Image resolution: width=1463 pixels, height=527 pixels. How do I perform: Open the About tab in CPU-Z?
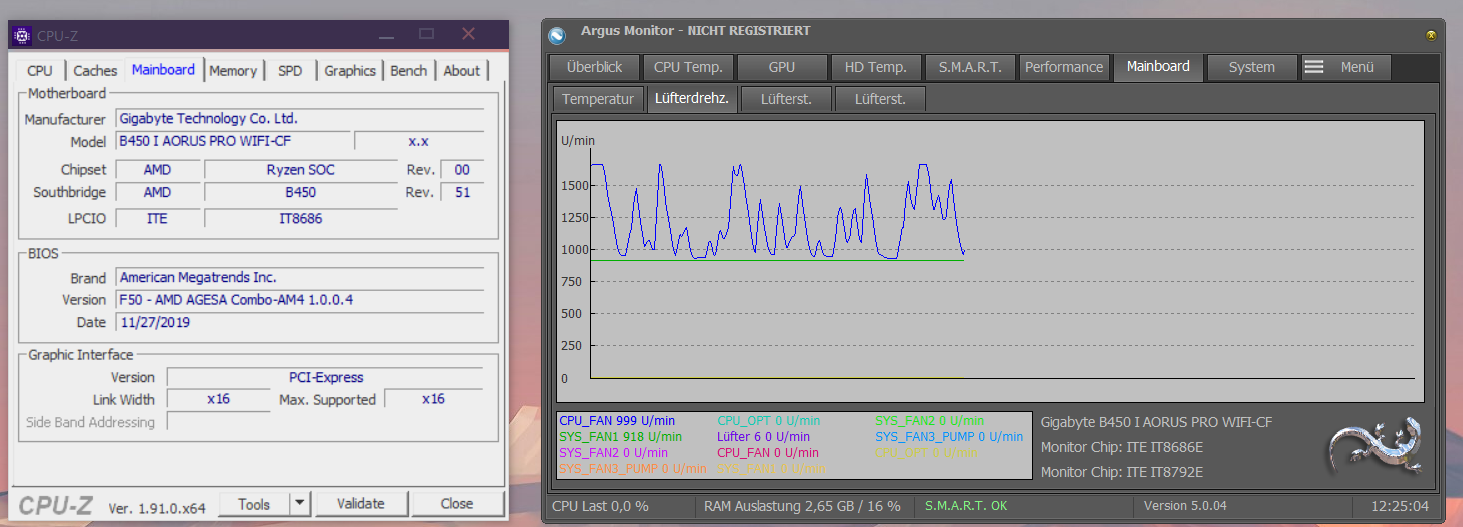click(x=461, y=70)
